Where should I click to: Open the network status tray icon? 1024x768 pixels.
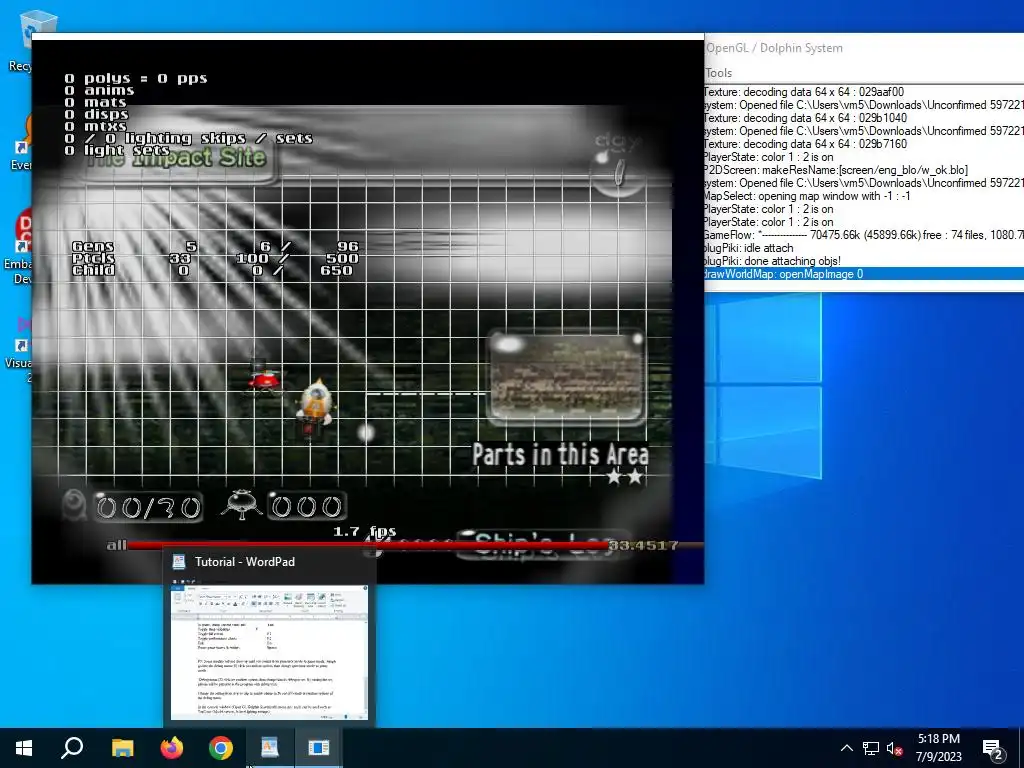pos(871,748)
